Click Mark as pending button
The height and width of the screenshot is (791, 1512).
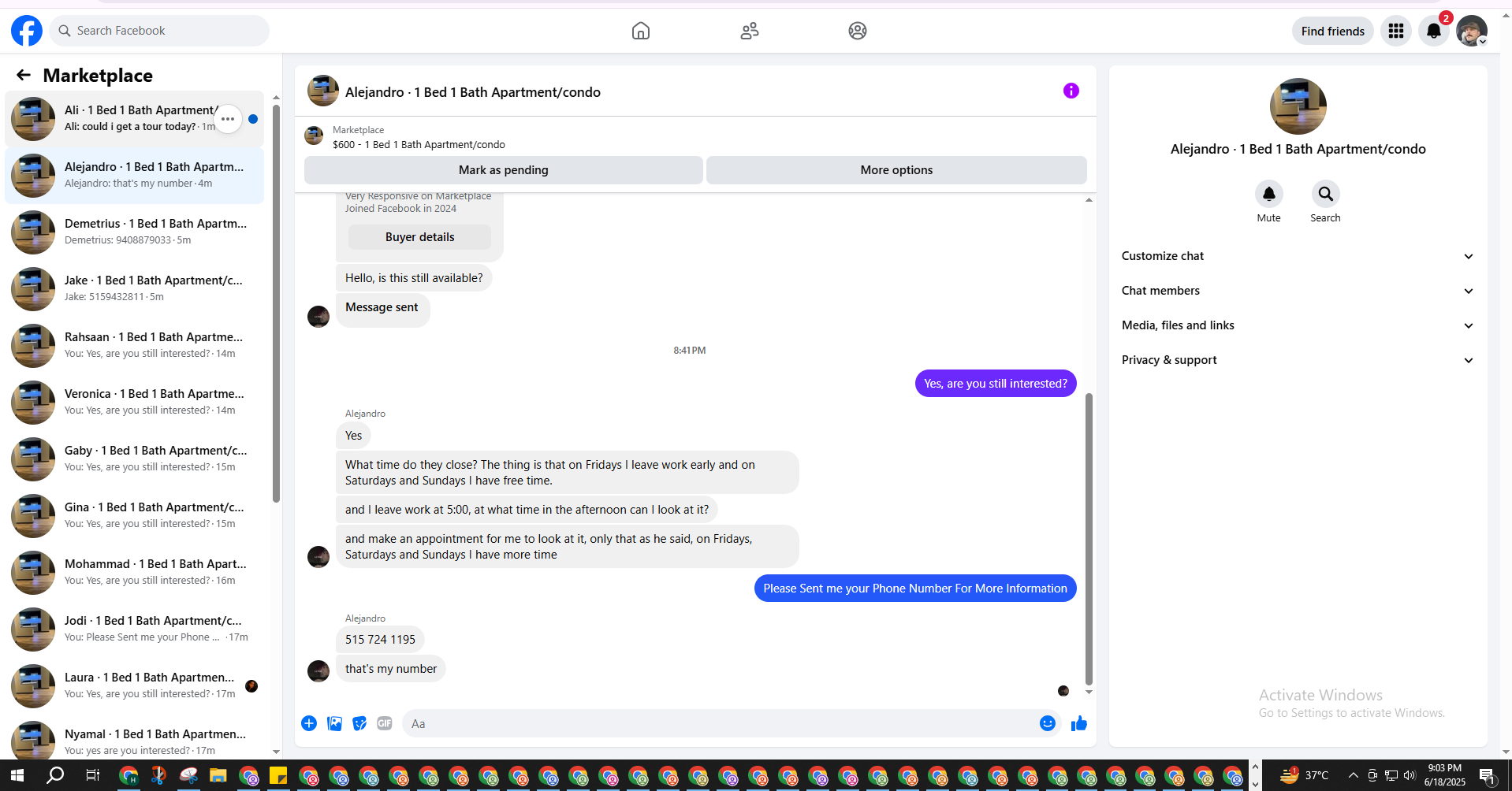tap(504, 170)
